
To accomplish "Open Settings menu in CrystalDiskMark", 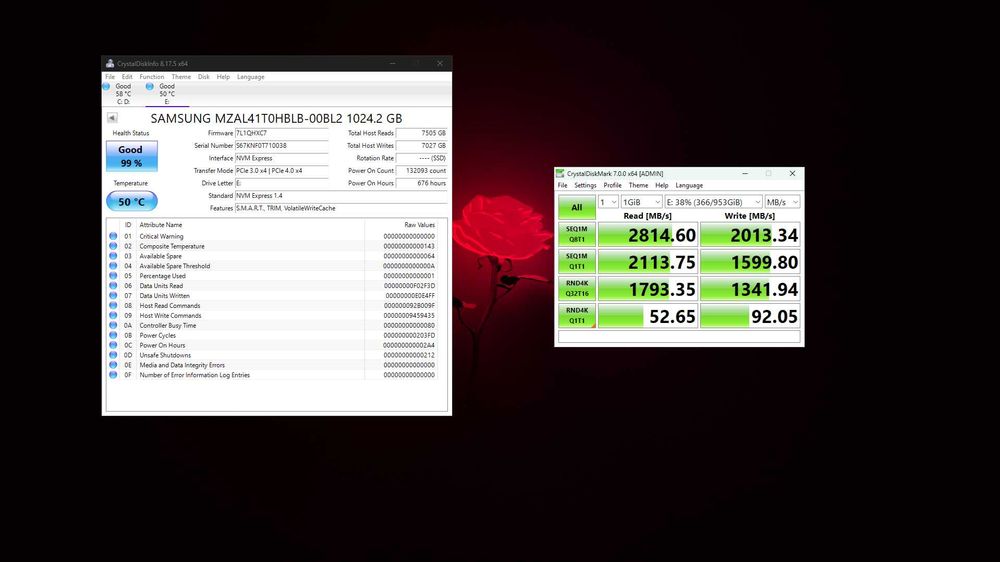I will [585, 186].
